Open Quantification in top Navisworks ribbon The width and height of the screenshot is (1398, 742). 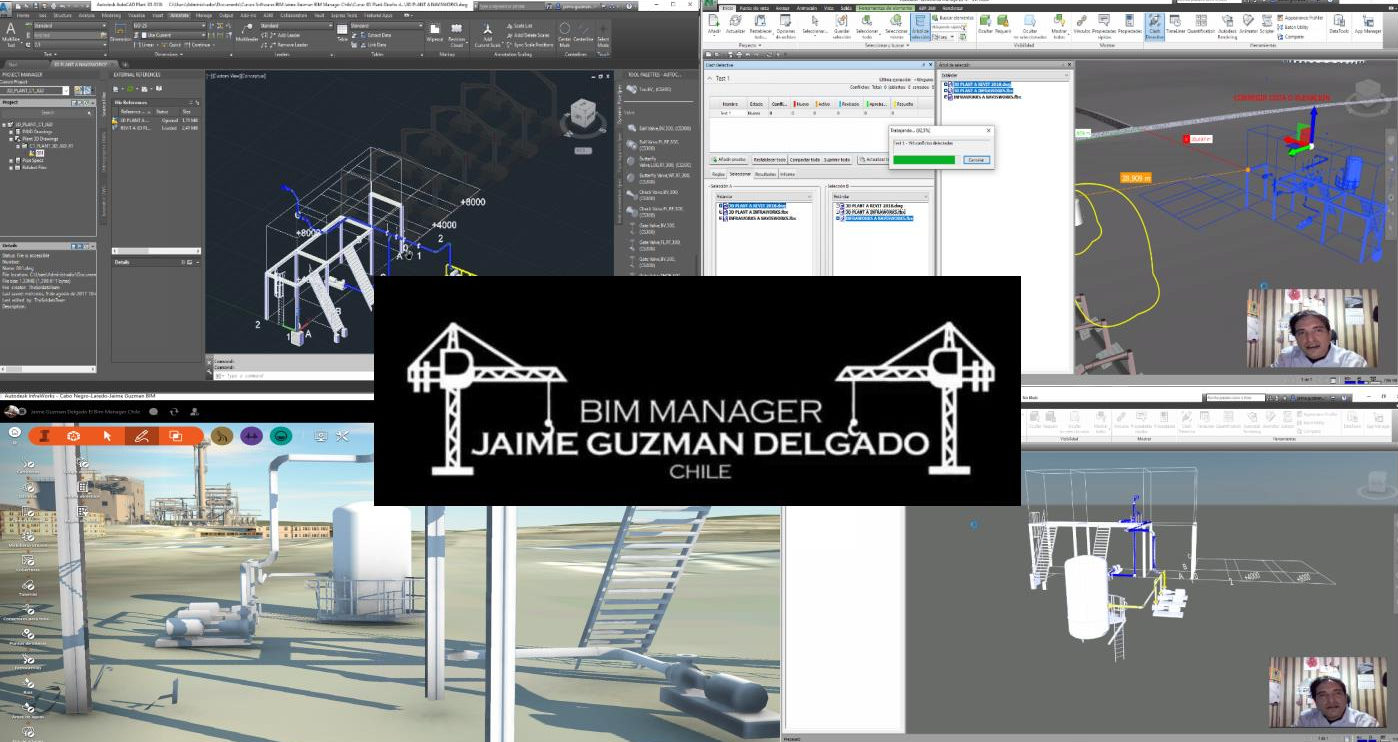[1201, 25]
